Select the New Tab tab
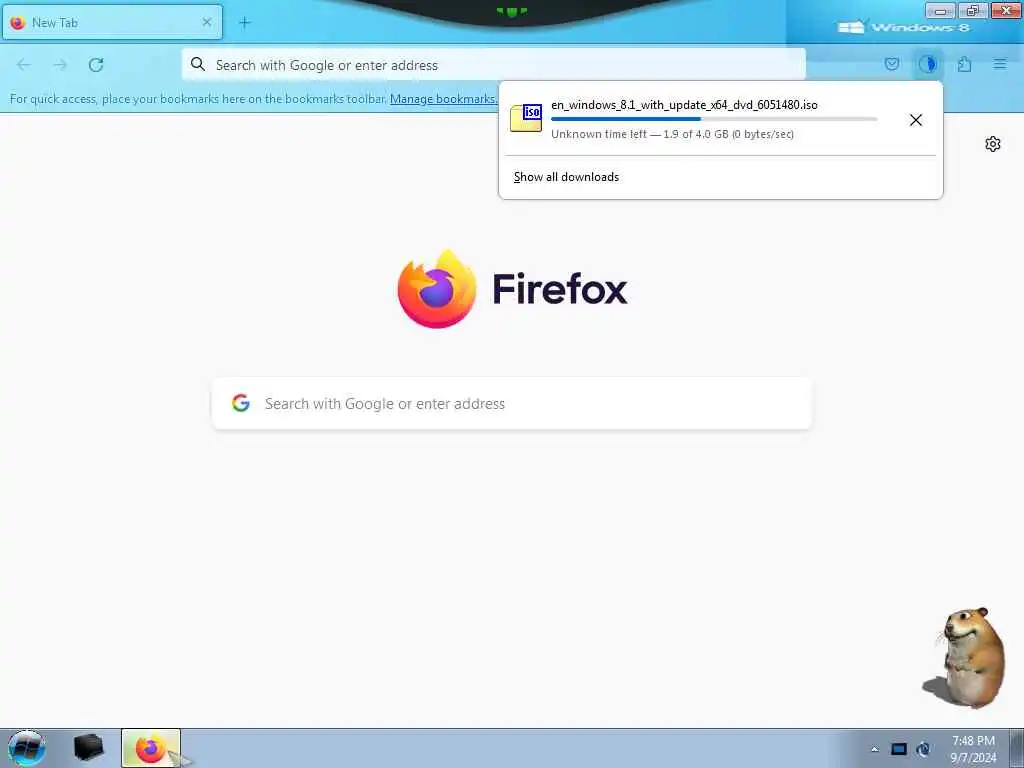The width and height of the screenshot is (1024, 768). pos(112,23)
